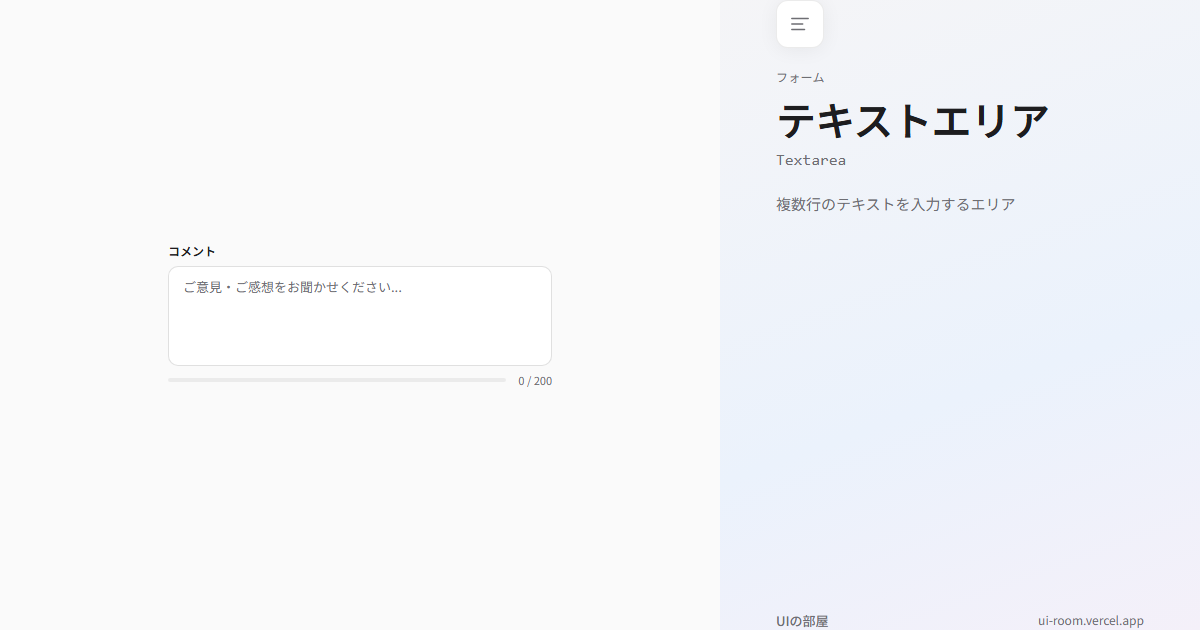Click the フォーム category label
The width and height of the screenshot is (1200, 630).
pos(800,77)
